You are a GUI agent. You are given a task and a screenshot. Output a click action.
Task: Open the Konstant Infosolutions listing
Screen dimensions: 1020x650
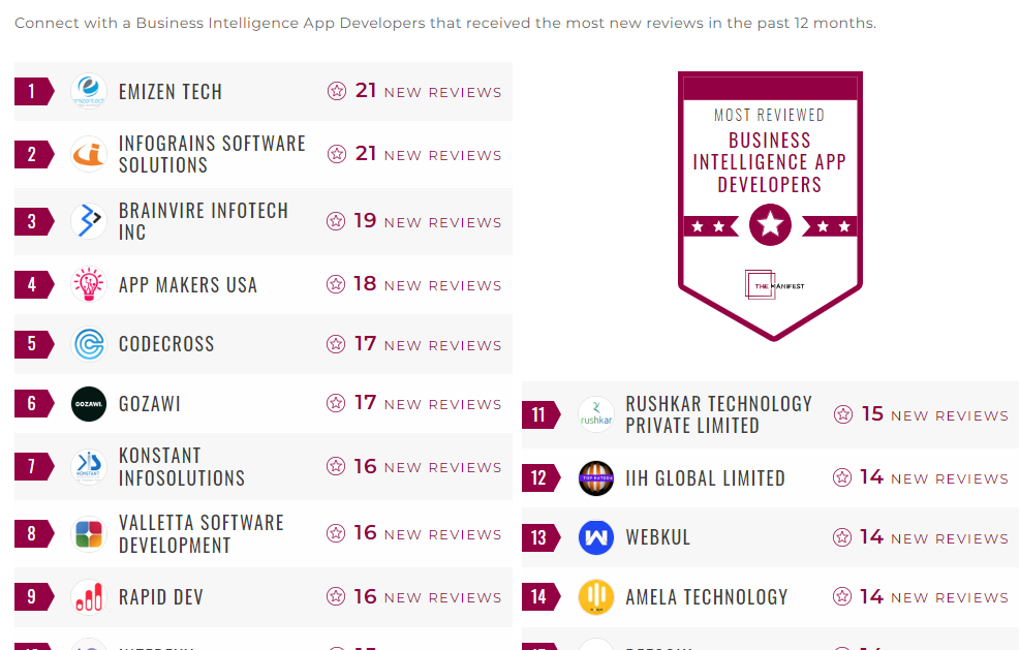181,467
